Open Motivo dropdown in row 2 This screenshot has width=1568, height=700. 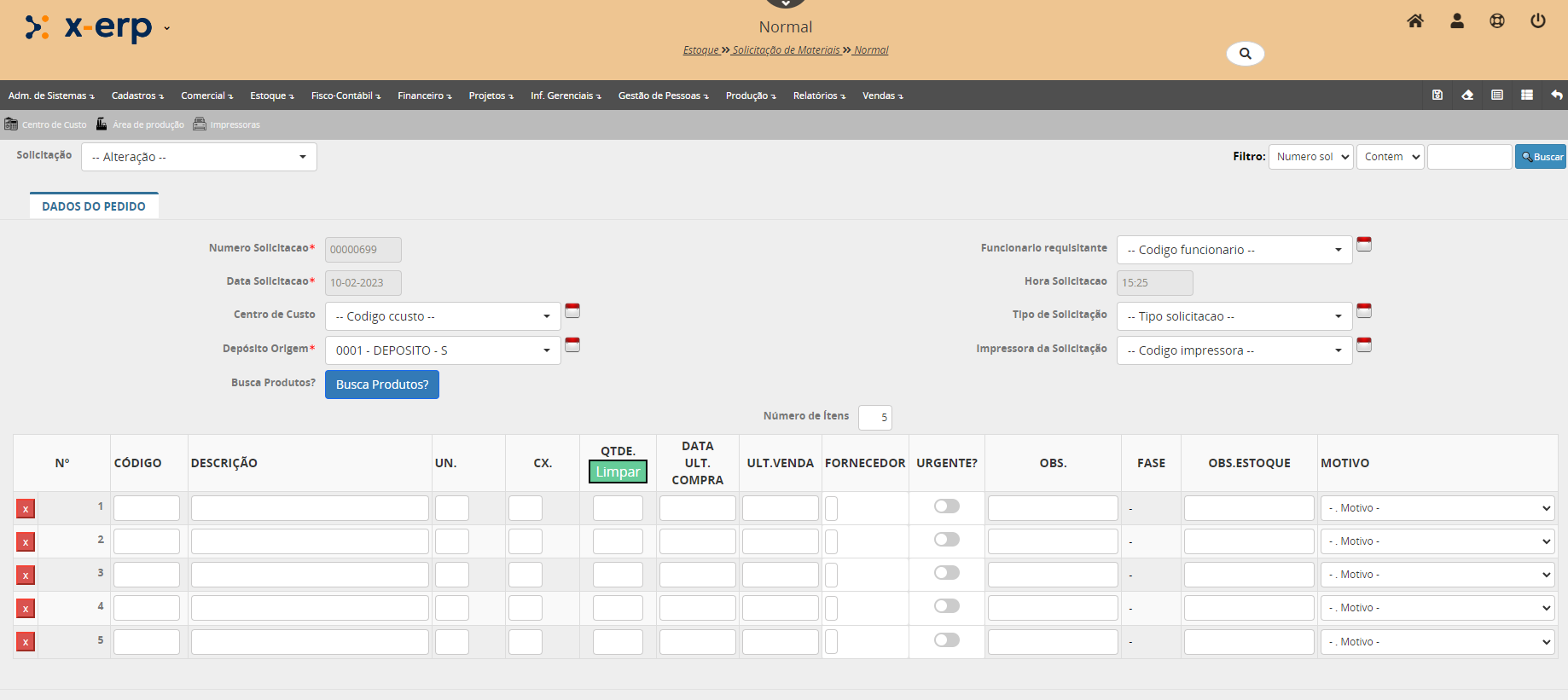click(1438, 541)
